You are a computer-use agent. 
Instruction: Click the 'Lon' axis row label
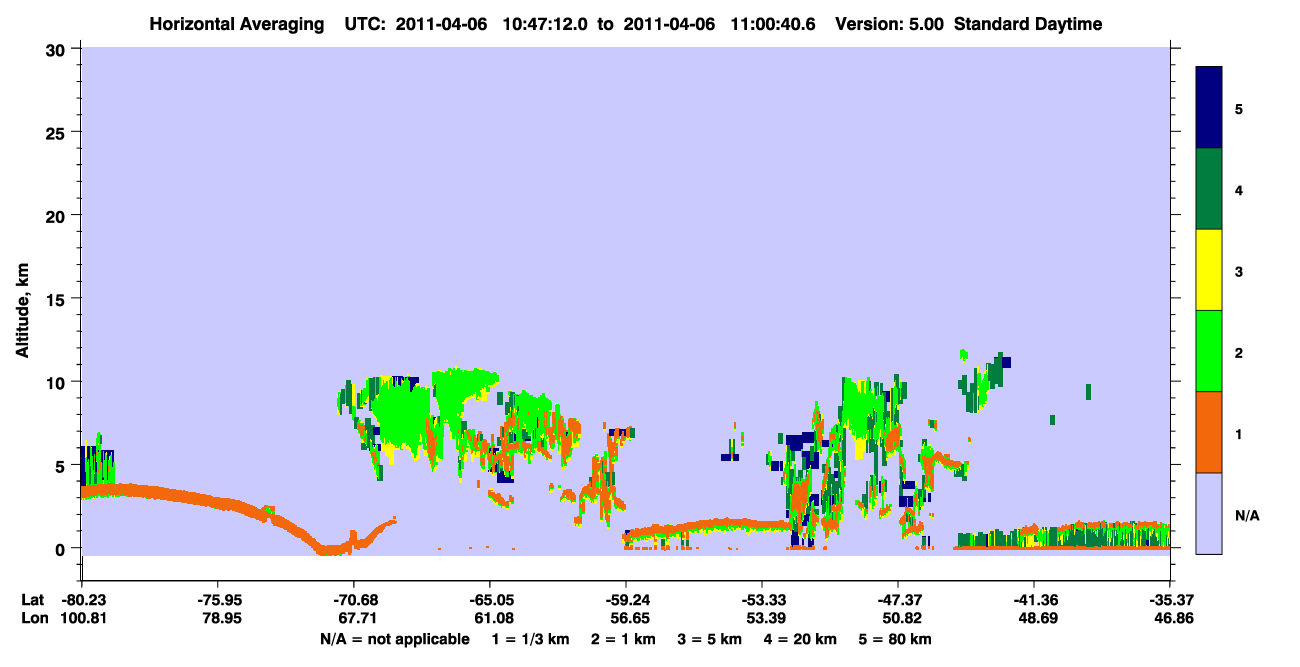coord(34,619)
